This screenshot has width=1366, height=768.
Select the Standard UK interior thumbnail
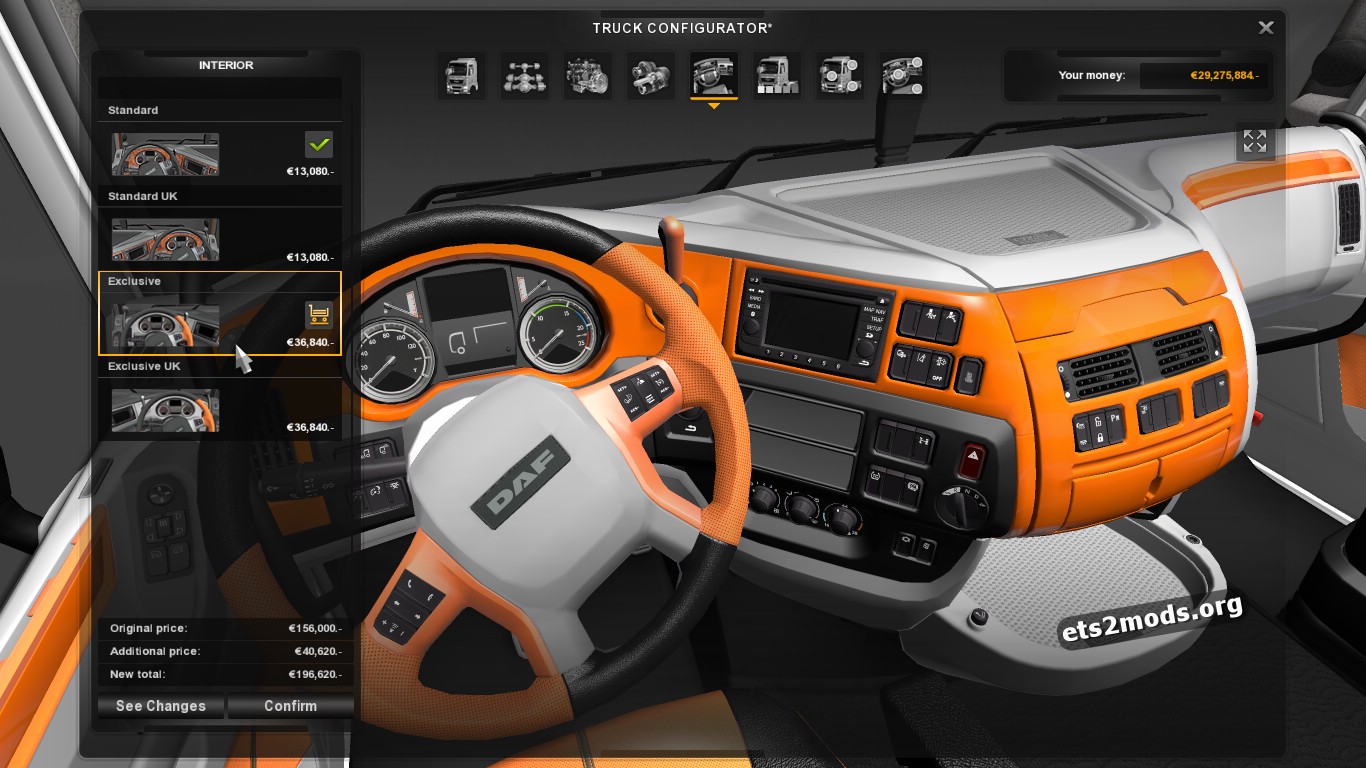[165, 240]
